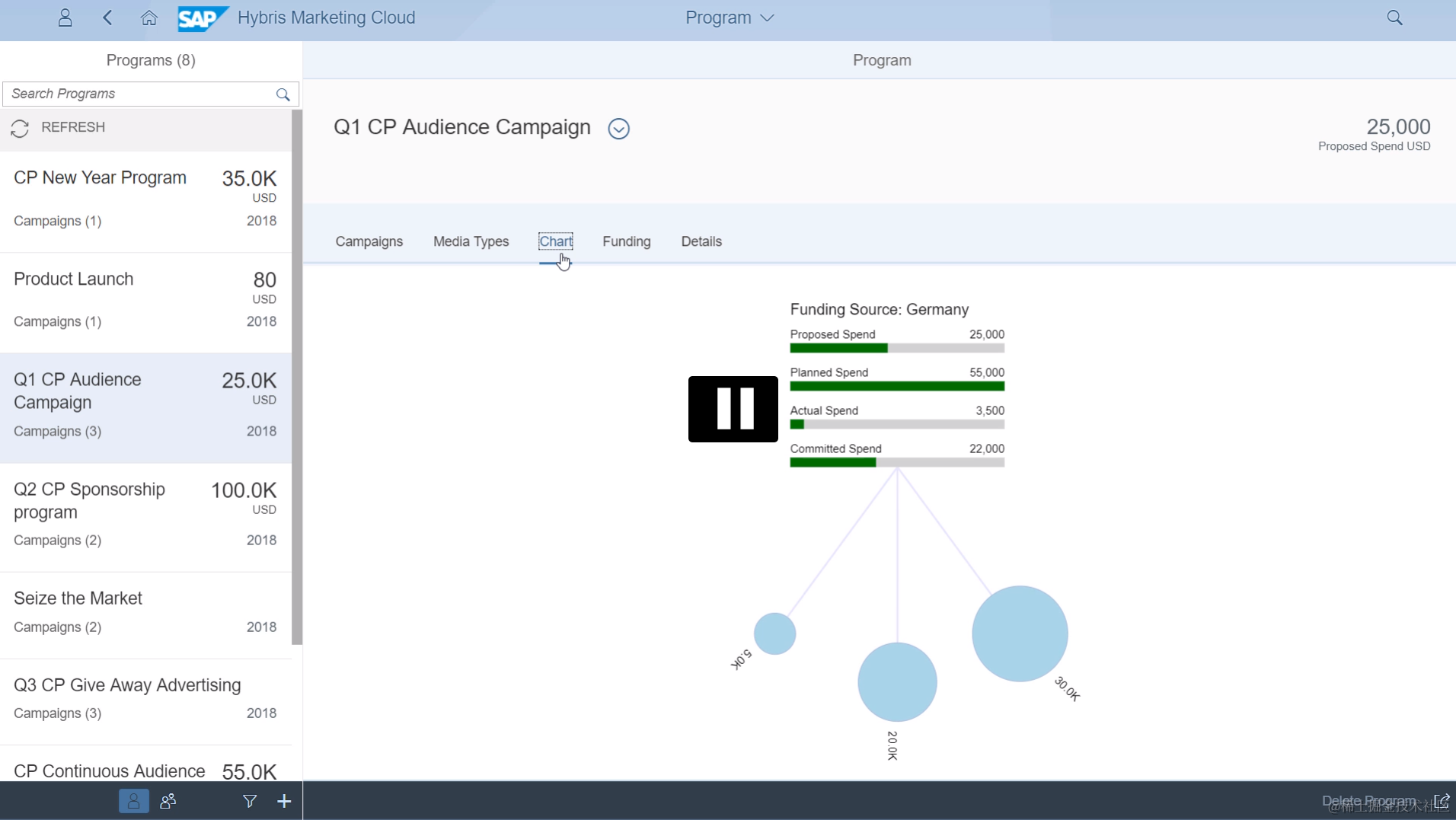
Task: Select the My Programs person icon in footer
Action: (x=133, y=801)
